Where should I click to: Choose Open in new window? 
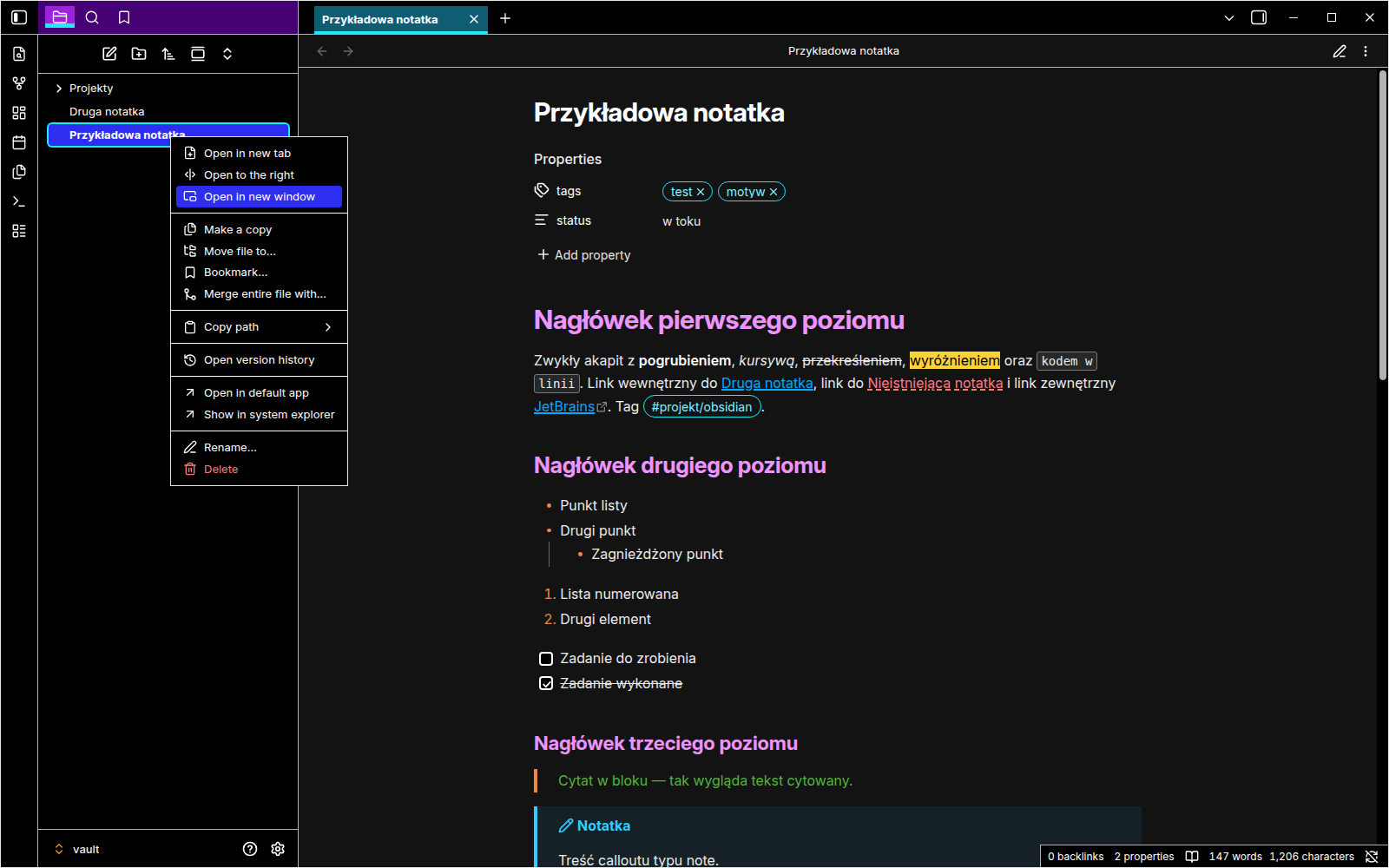[259, 197]
